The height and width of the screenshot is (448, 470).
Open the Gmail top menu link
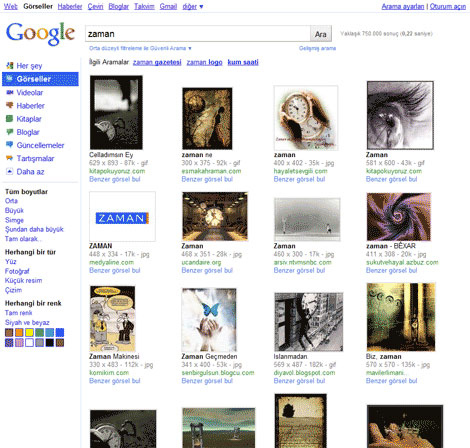point(168,6)
